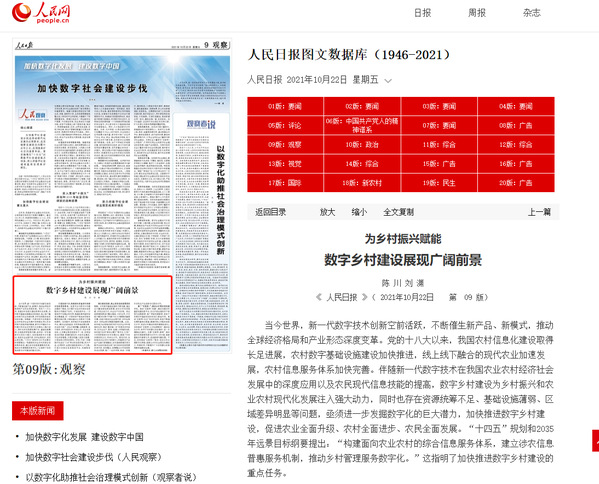The image size is (599, 484).
Task: Select page 01版: 要闻
Action: tap(285, 106)
